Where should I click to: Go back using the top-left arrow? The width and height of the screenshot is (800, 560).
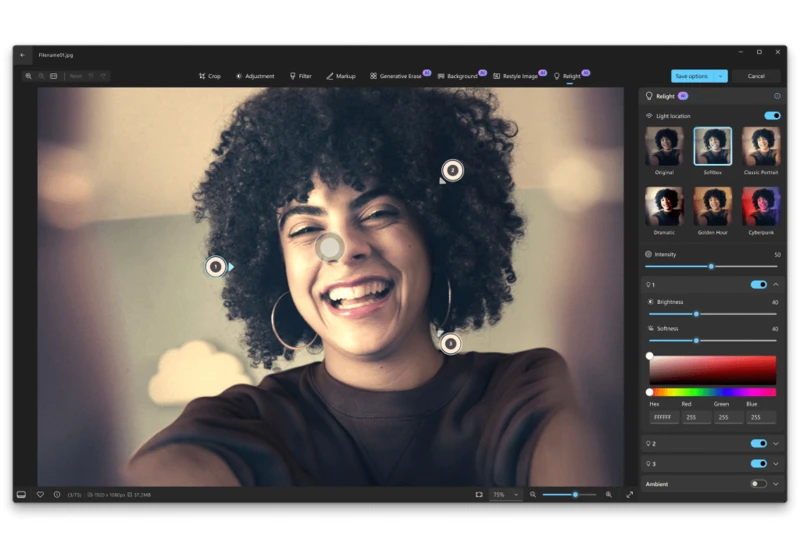22,55
